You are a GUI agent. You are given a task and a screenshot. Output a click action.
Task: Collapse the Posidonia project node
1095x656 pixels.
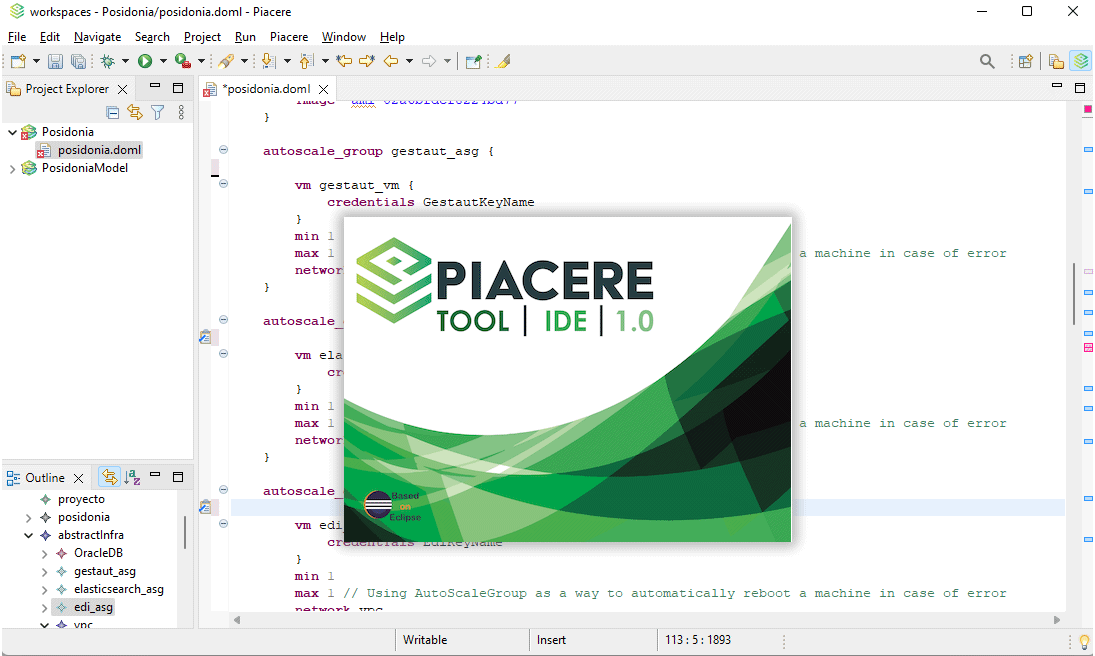[13, 132]
